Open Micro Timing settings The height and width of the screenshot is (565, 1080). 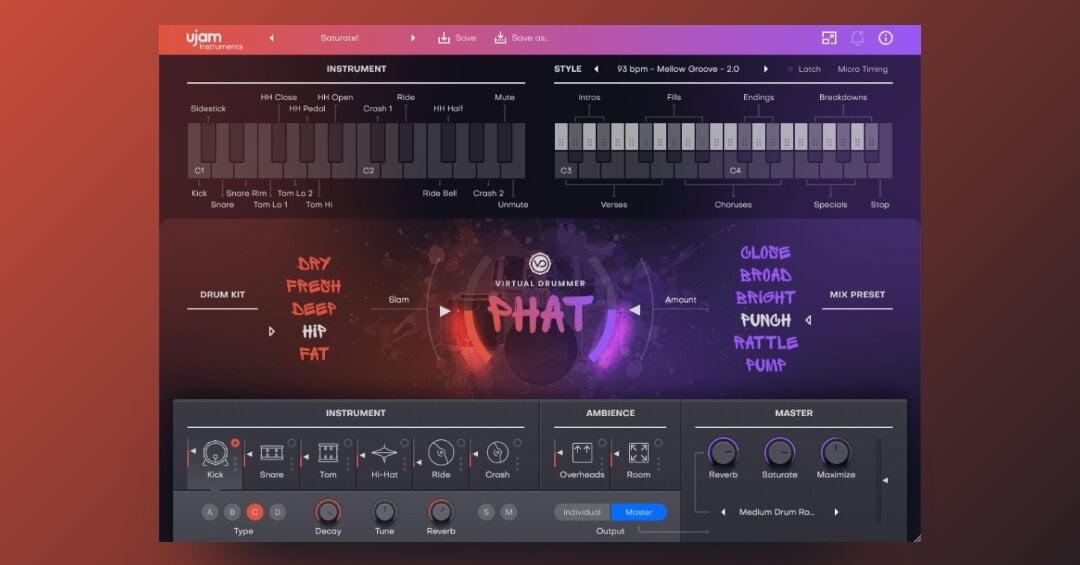[862, 69]
